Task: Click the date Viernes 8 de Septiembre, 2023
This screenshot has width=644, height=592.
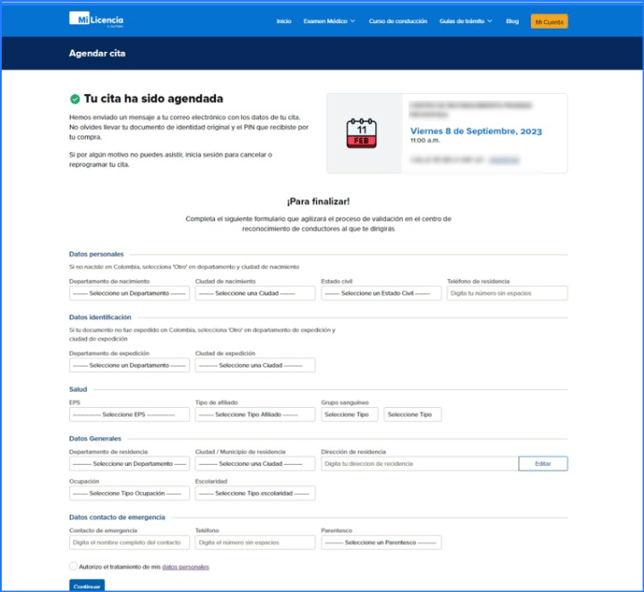Action: coord(476,131)
